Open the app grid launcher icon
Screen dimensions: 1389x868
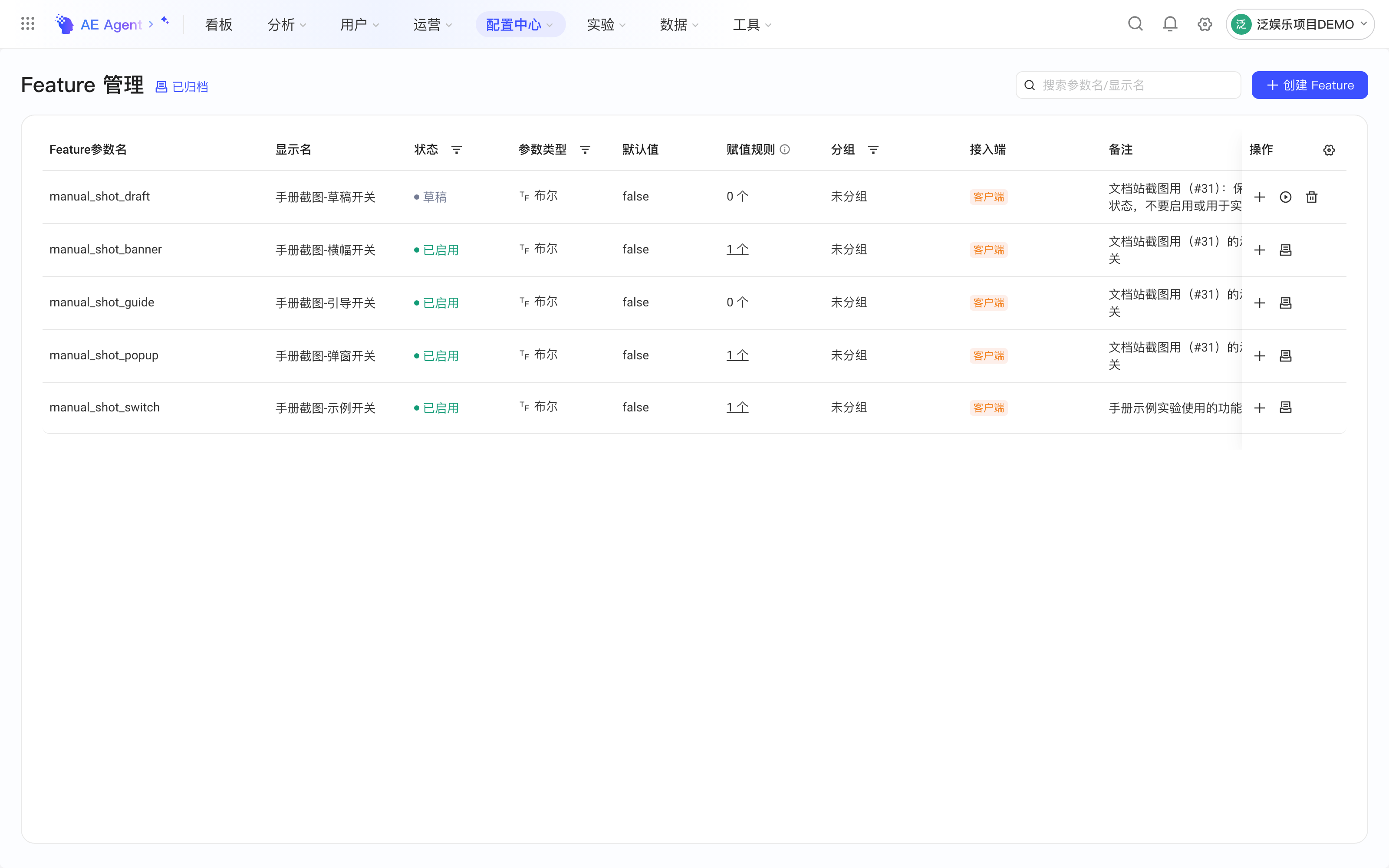27,23
